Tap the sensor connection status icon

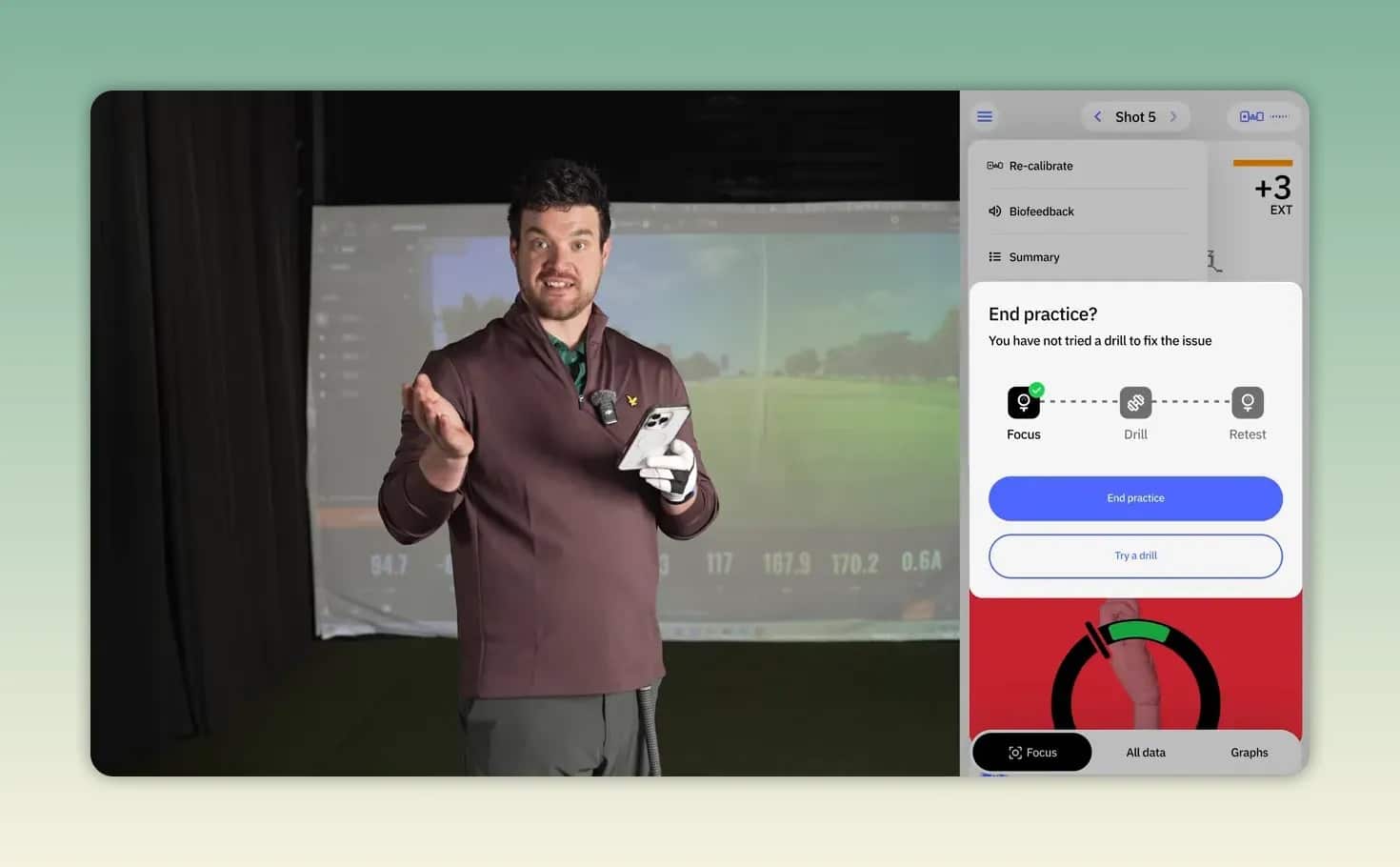tap(1263, 116)
